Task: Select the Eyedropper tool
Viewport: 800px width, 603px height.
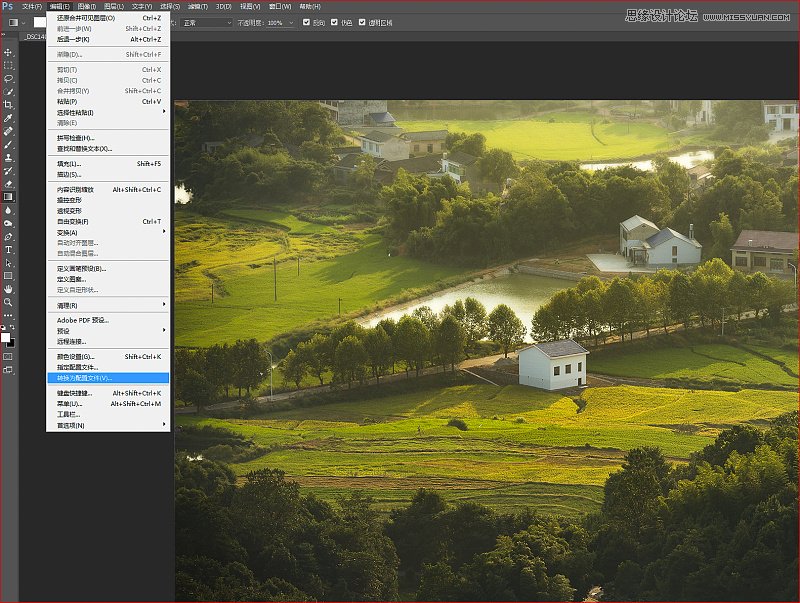Action: click(x=8, y=118)
